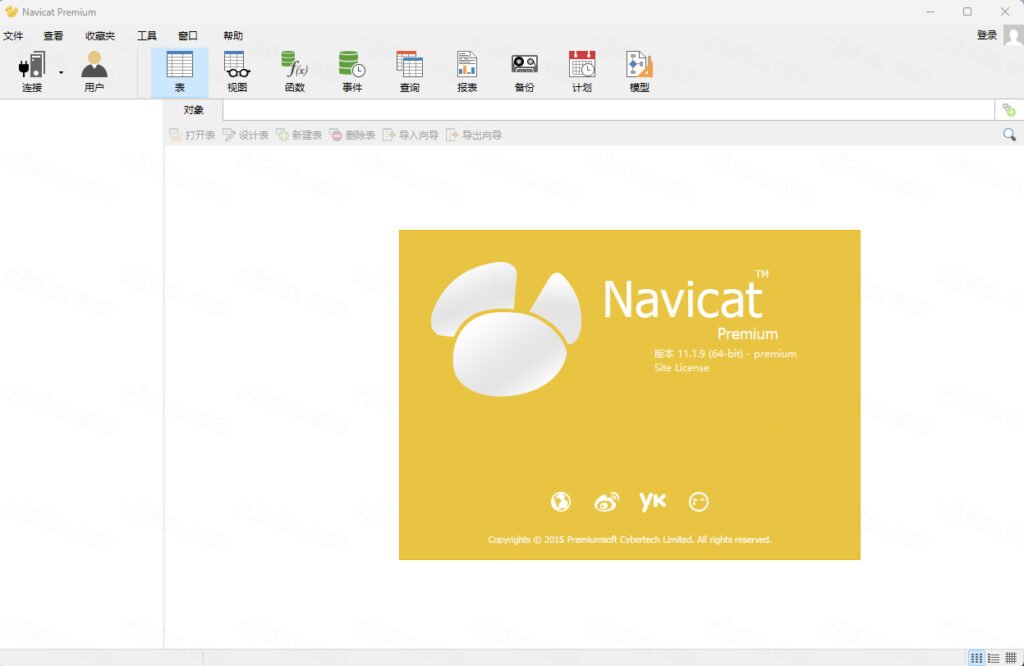Viewport: 1024px width, 666px height.
Task: Click the version 11.1.9 (64-bit) text
Action: (x=725, y=353)
